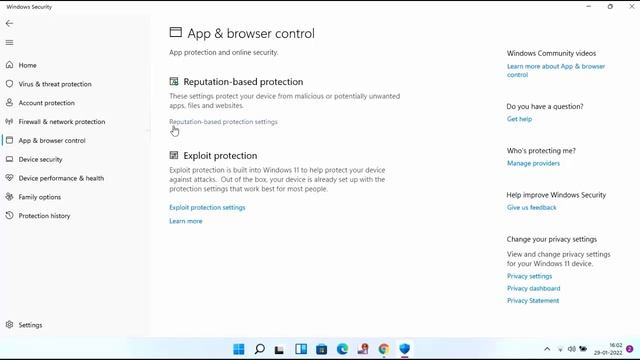The image size is (640, 360).
Task: Select App & browser control in the sidebar
Action: 52,140
